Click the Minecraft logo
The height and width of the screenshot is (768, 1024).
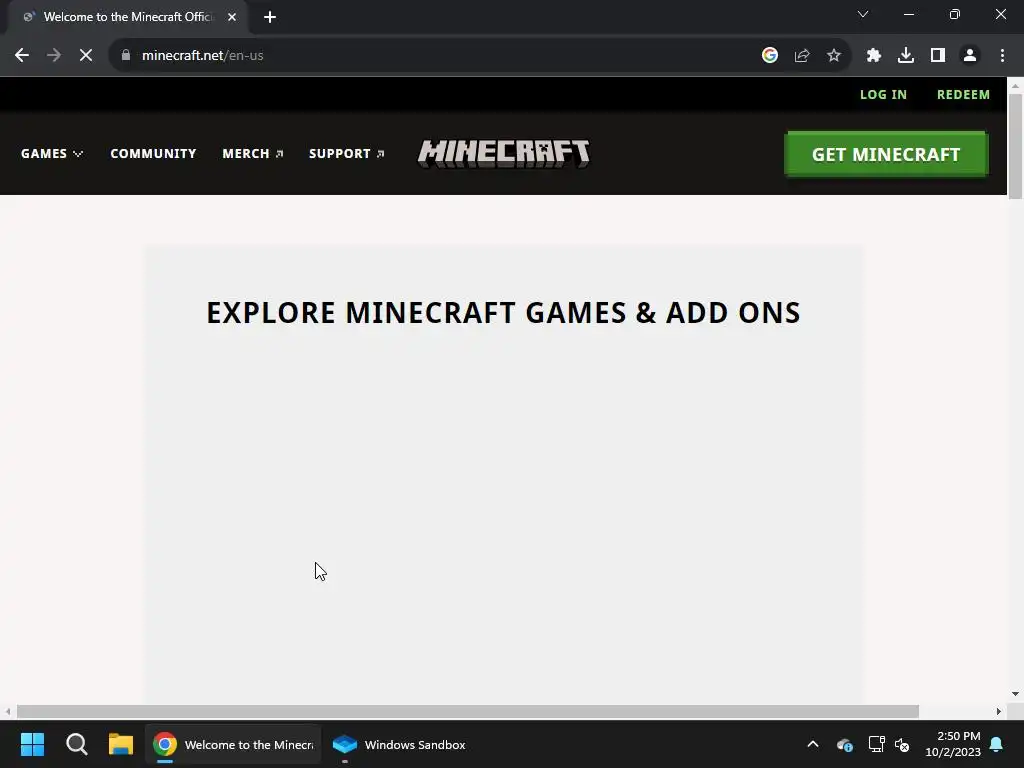(x=504, y=153)
